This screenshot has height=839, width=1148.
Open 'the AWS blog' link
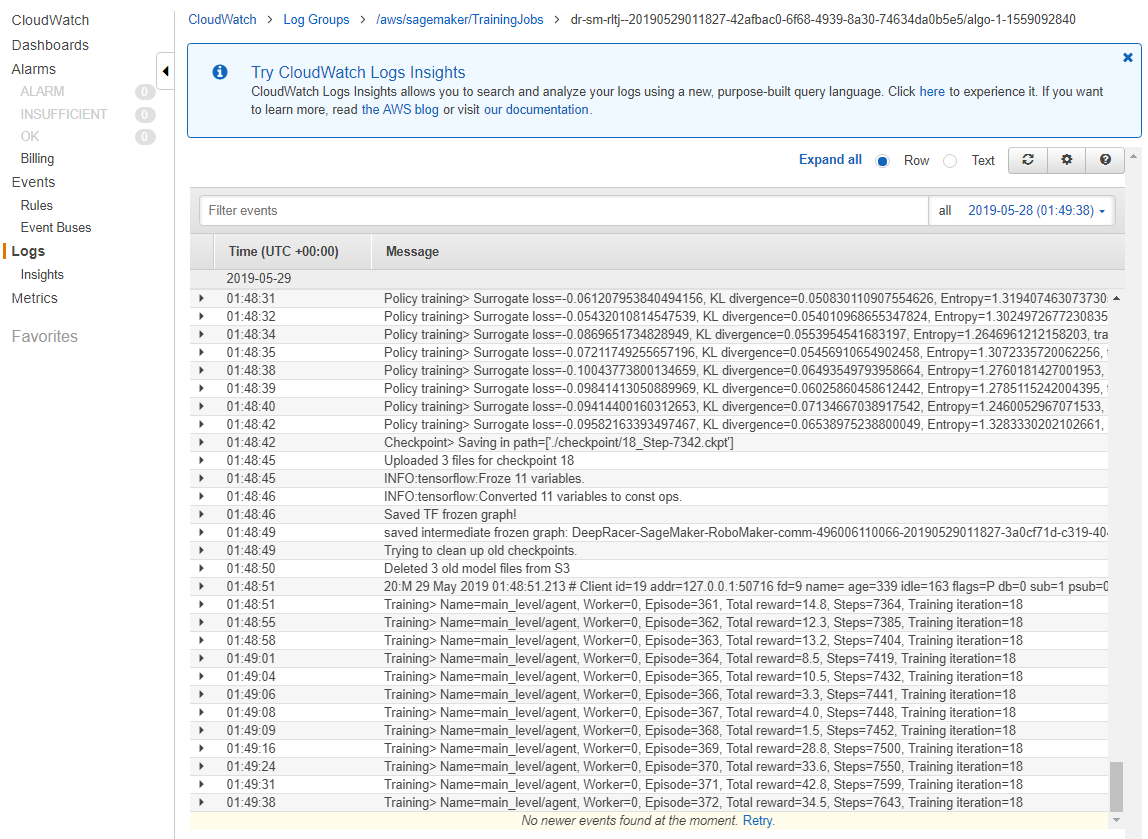(x=400, y=110)
